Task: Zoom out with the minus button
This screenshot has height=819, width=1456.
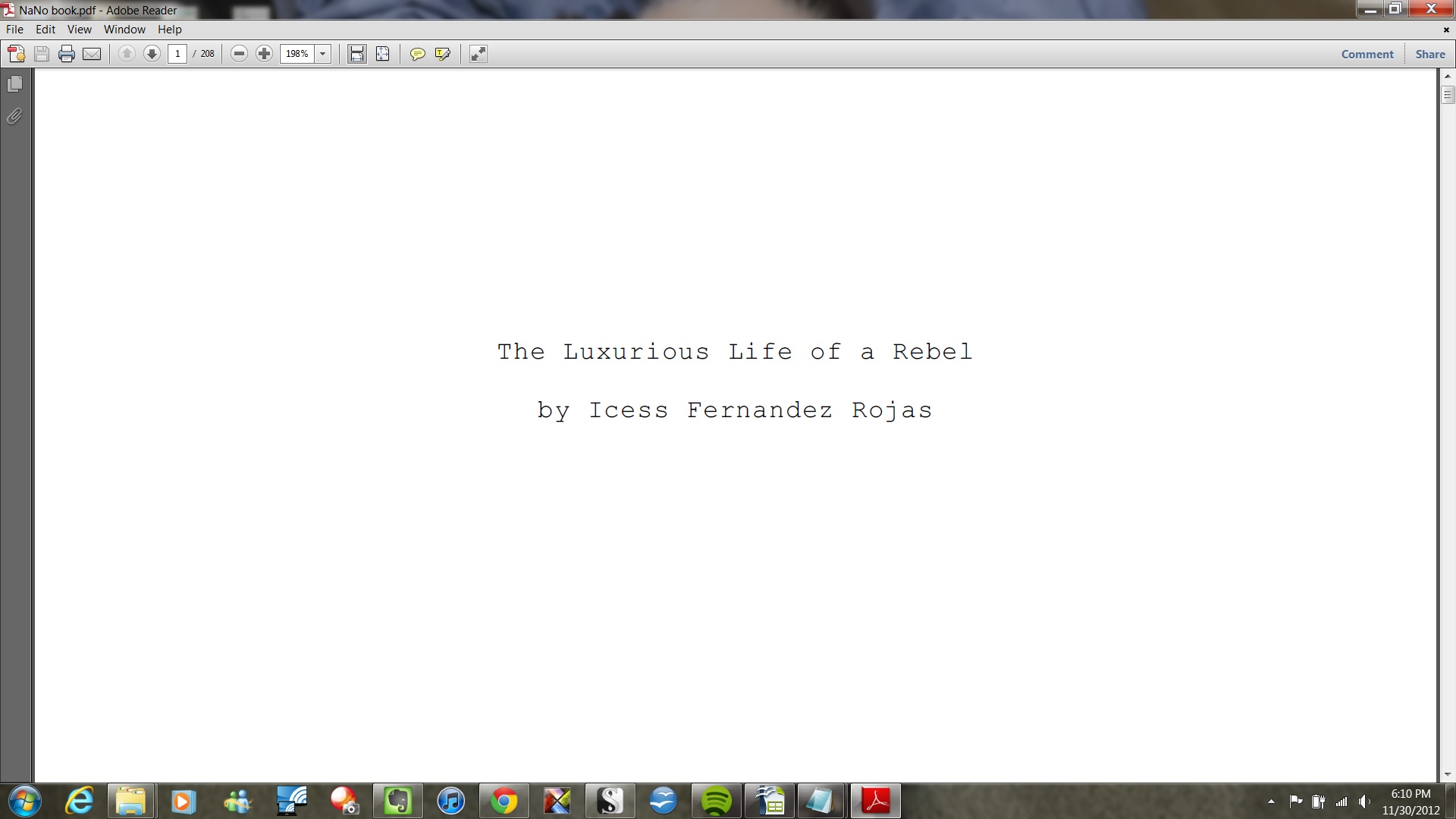Action: pyautogui.click(x=239, y=54)
